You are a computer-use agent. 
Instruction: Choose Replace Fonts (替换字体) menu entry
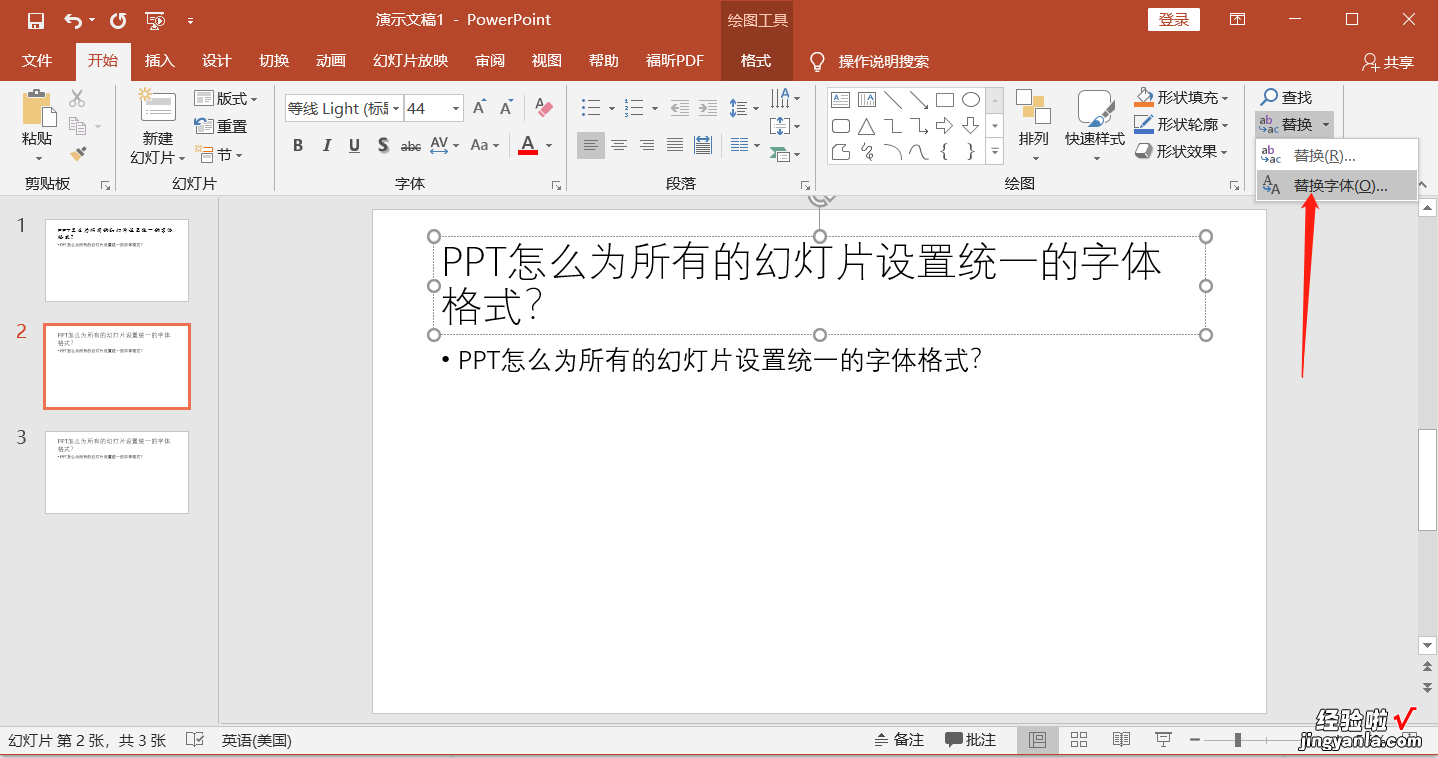(x=1337, y=185)
